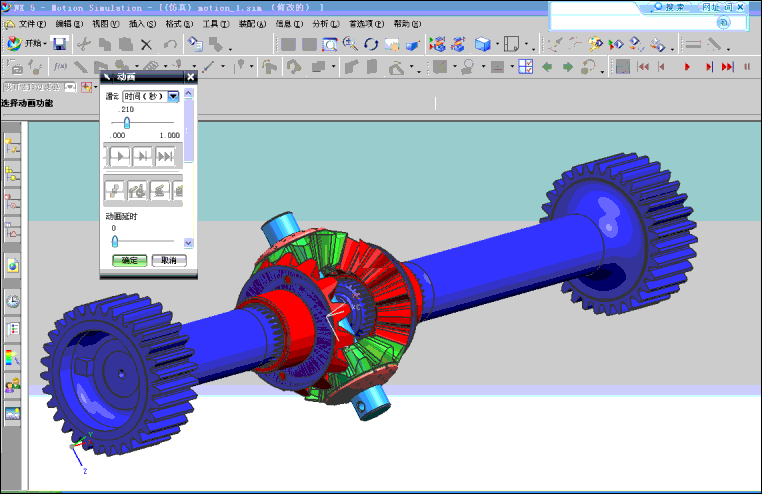This screenshot has width=762, height=494.
Task: Open the 插入 (Insert) menu
Action: click(x=142, y=24)
